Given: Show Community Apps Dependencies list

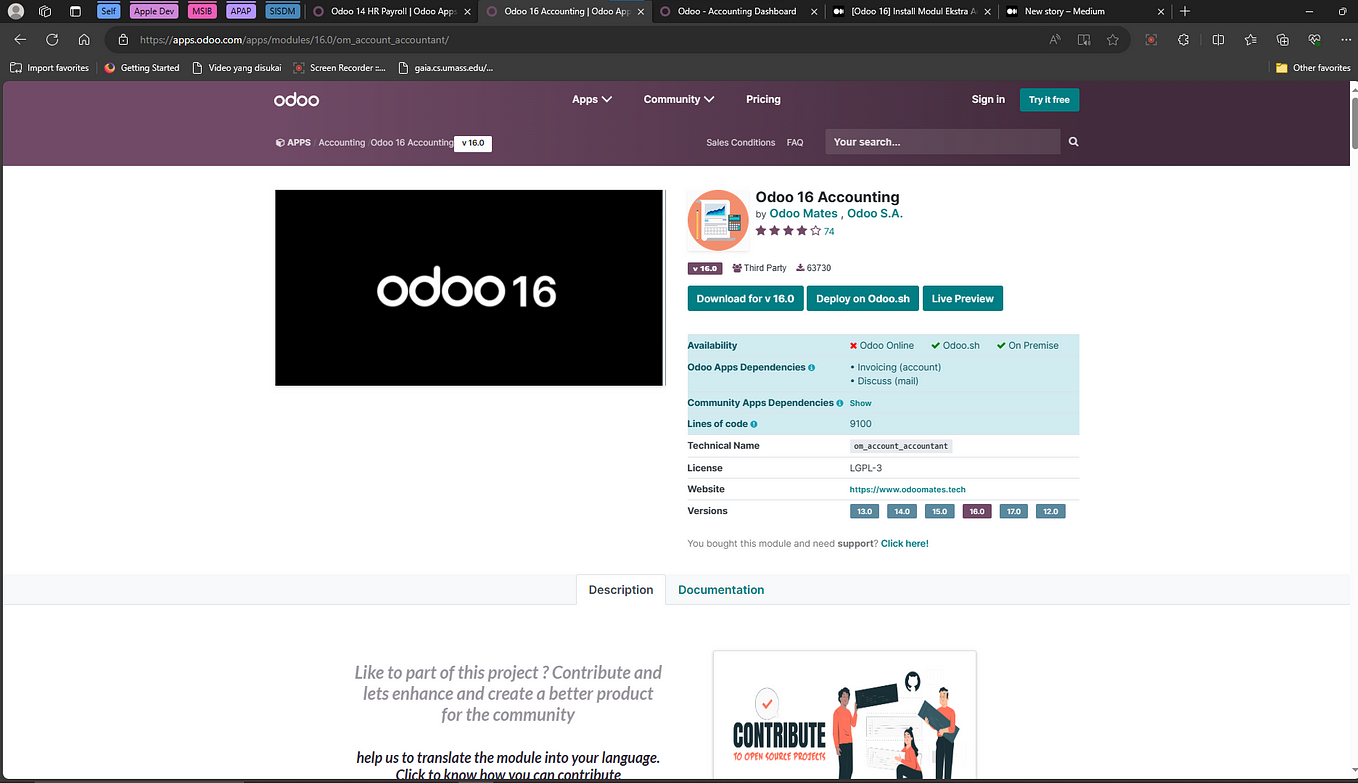Looking at the screenshot, I should [861, 403].
